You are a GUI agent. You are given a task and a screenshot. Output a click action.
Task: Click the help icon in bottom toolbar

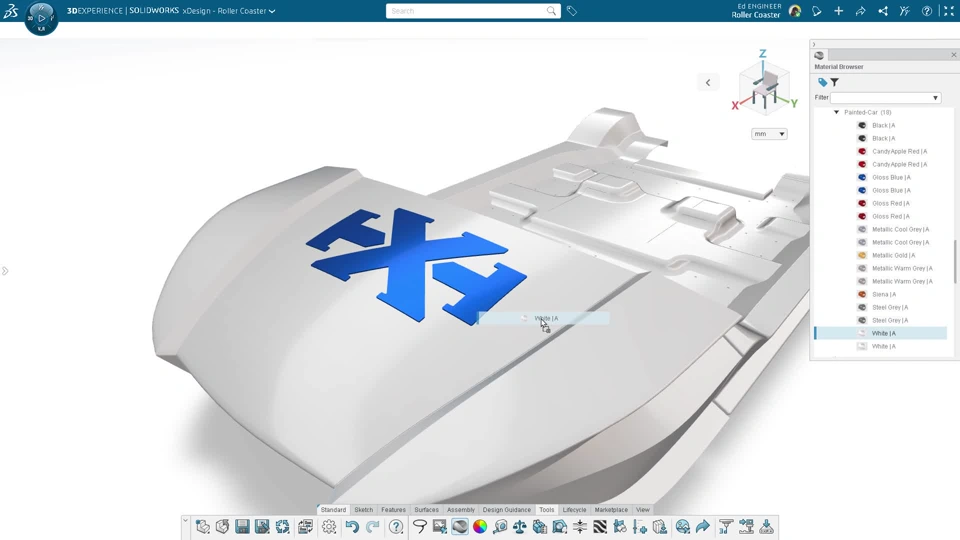tap(396, 527)
